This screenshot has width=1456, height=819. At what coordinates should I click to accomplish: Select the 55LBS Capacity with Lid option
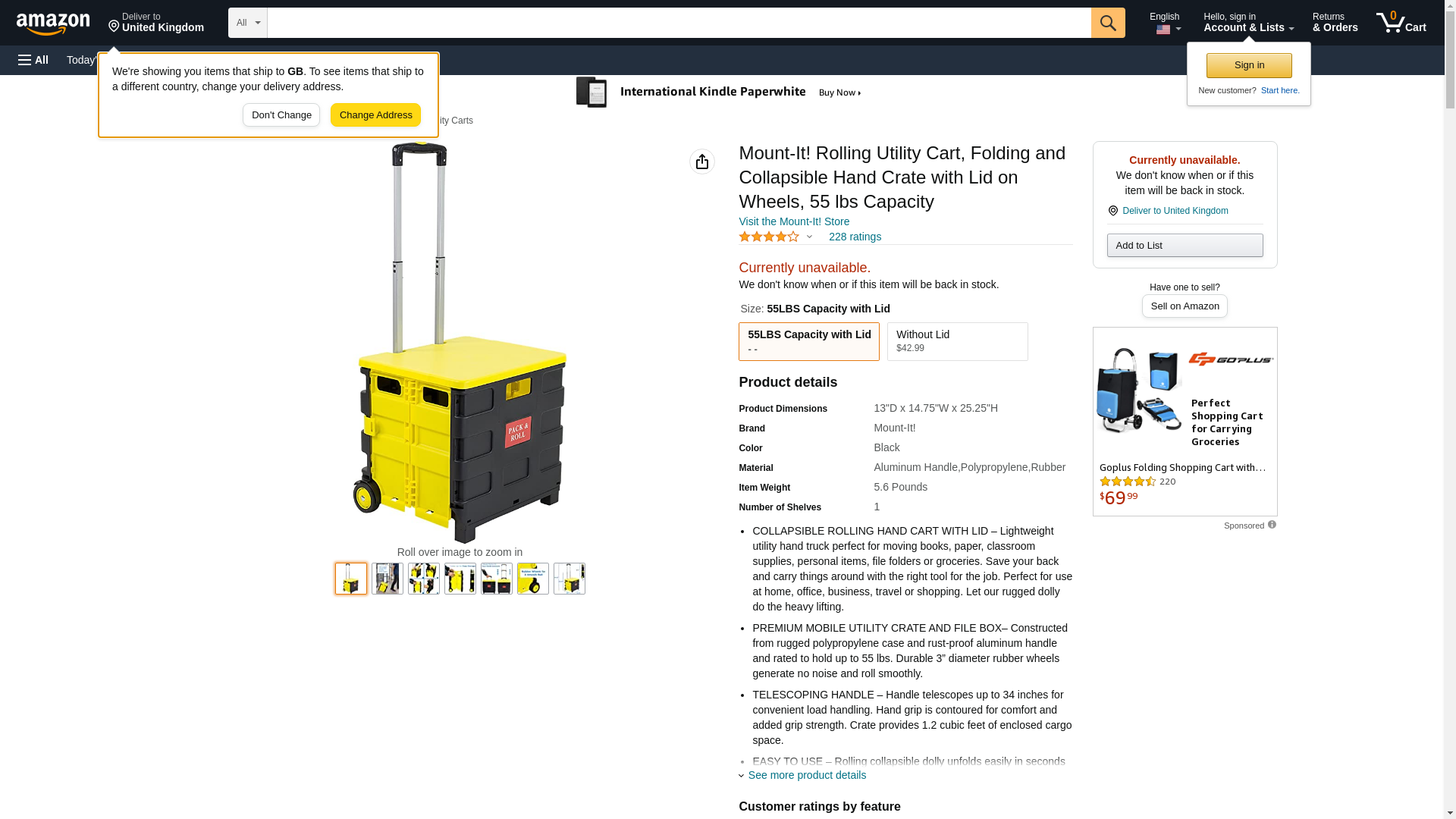809,341
